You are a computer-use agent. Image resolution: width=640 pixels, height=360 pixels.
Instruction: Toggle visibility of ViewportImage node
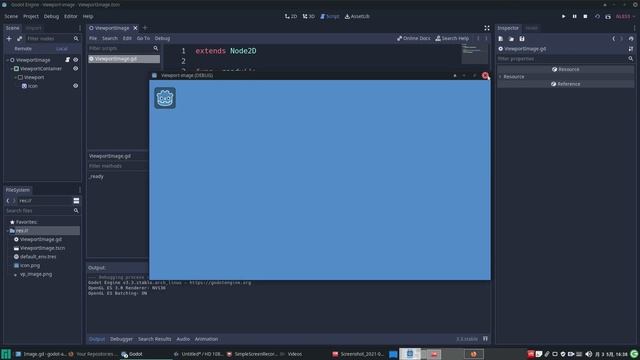point(76,60)
